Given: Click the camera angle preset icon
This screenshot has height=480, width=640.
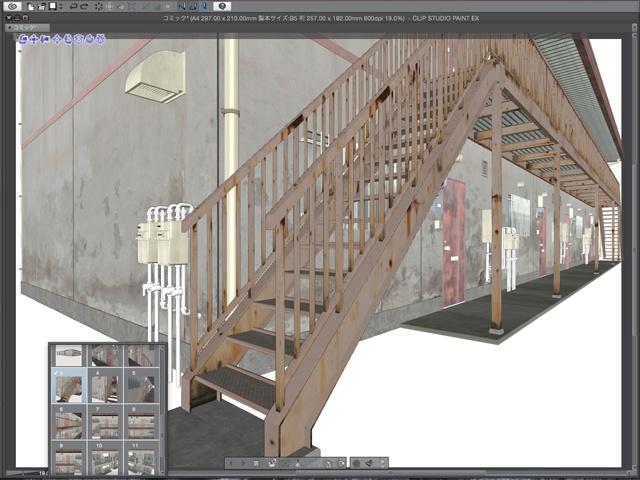Looking at the screenshot, I should [x=272, y=463].
